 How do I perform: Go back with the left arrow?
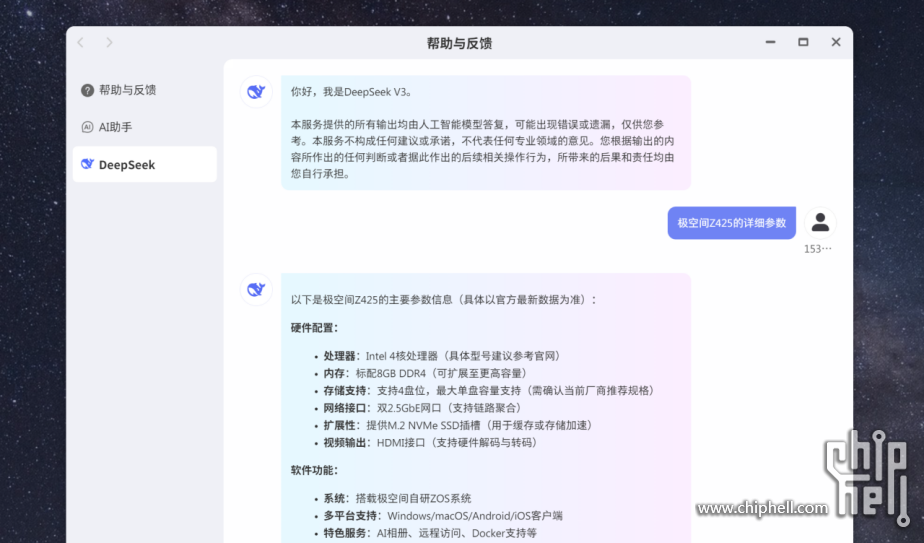(x=81, y=42)
